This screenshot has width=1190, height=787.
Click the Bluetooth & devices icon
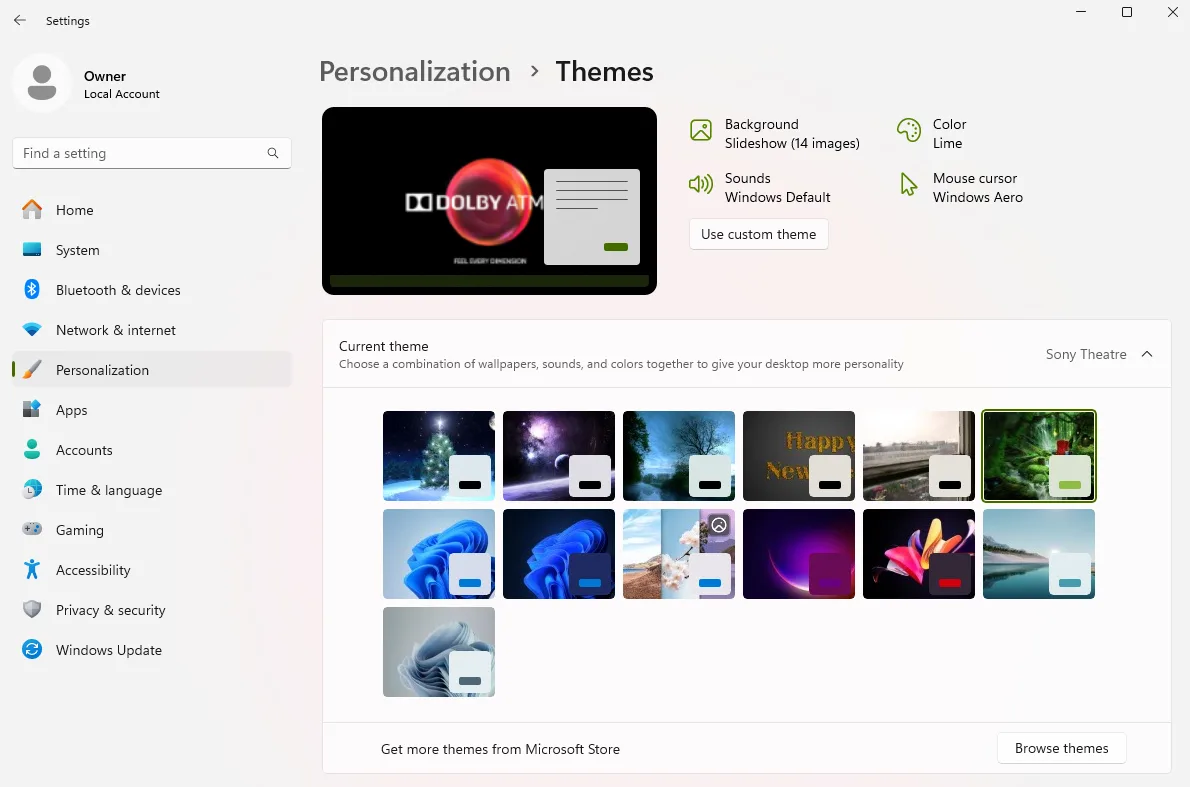click(32, 290)
